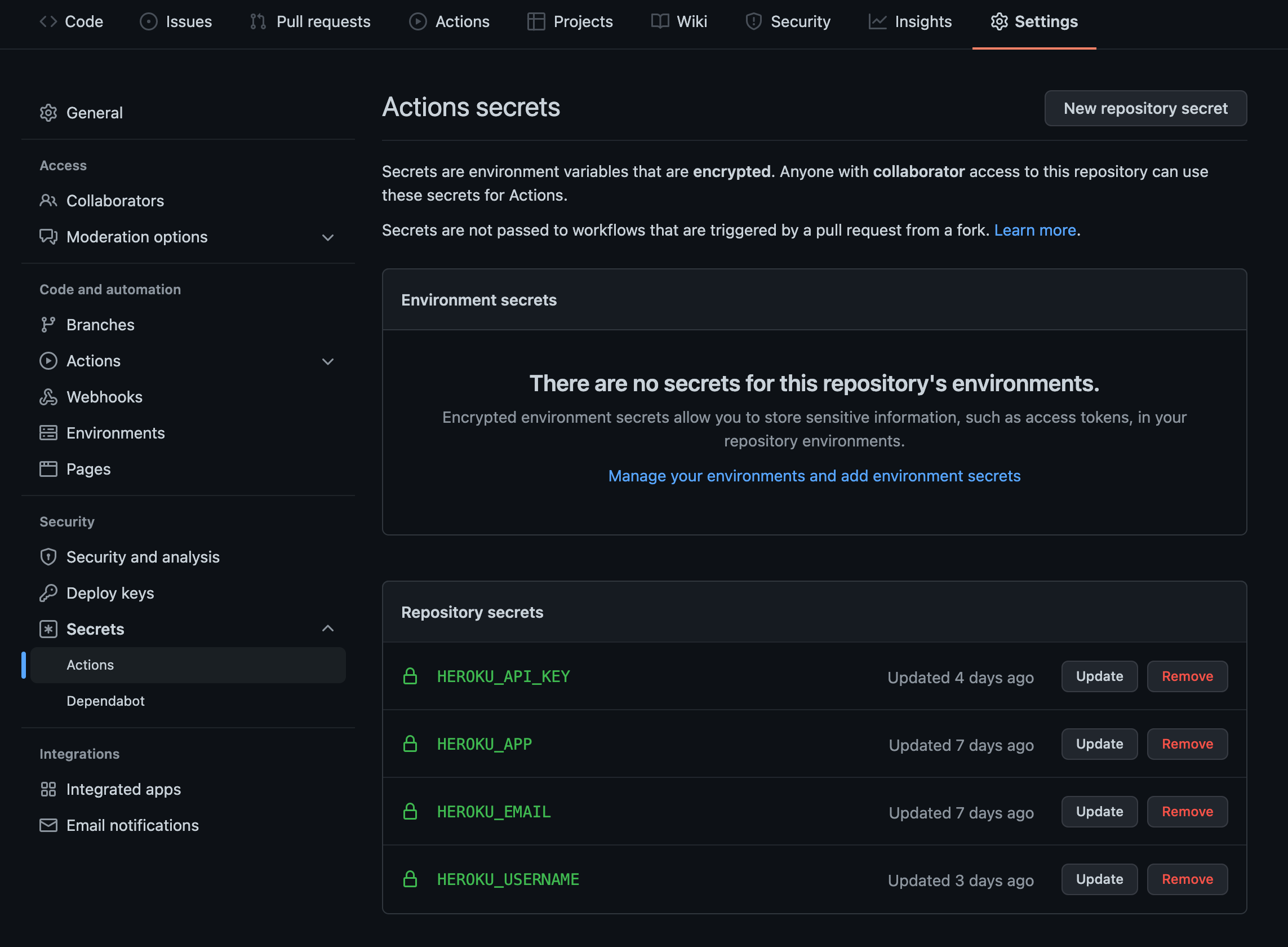Expand Moderation options chevron

click(328, 237)
